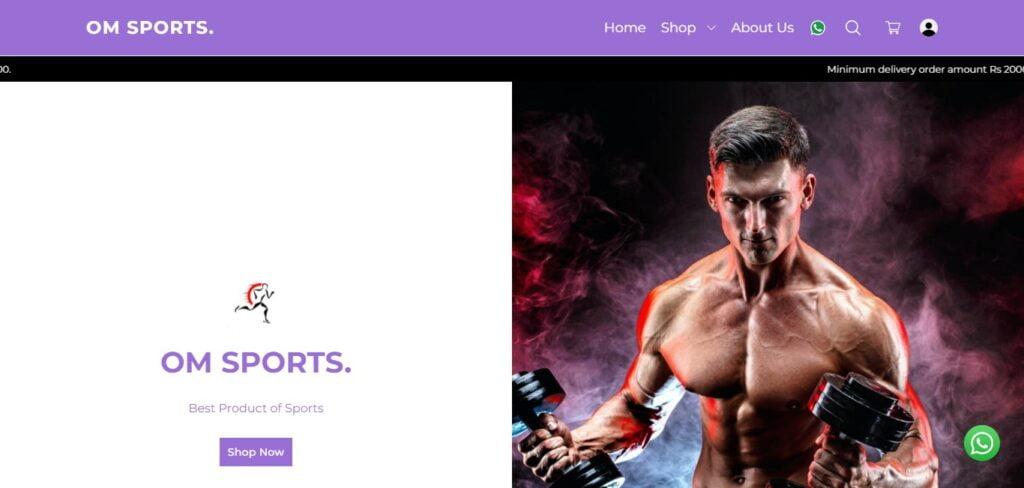
Task: Click the user account profile icon
Action: coord(929,27)
